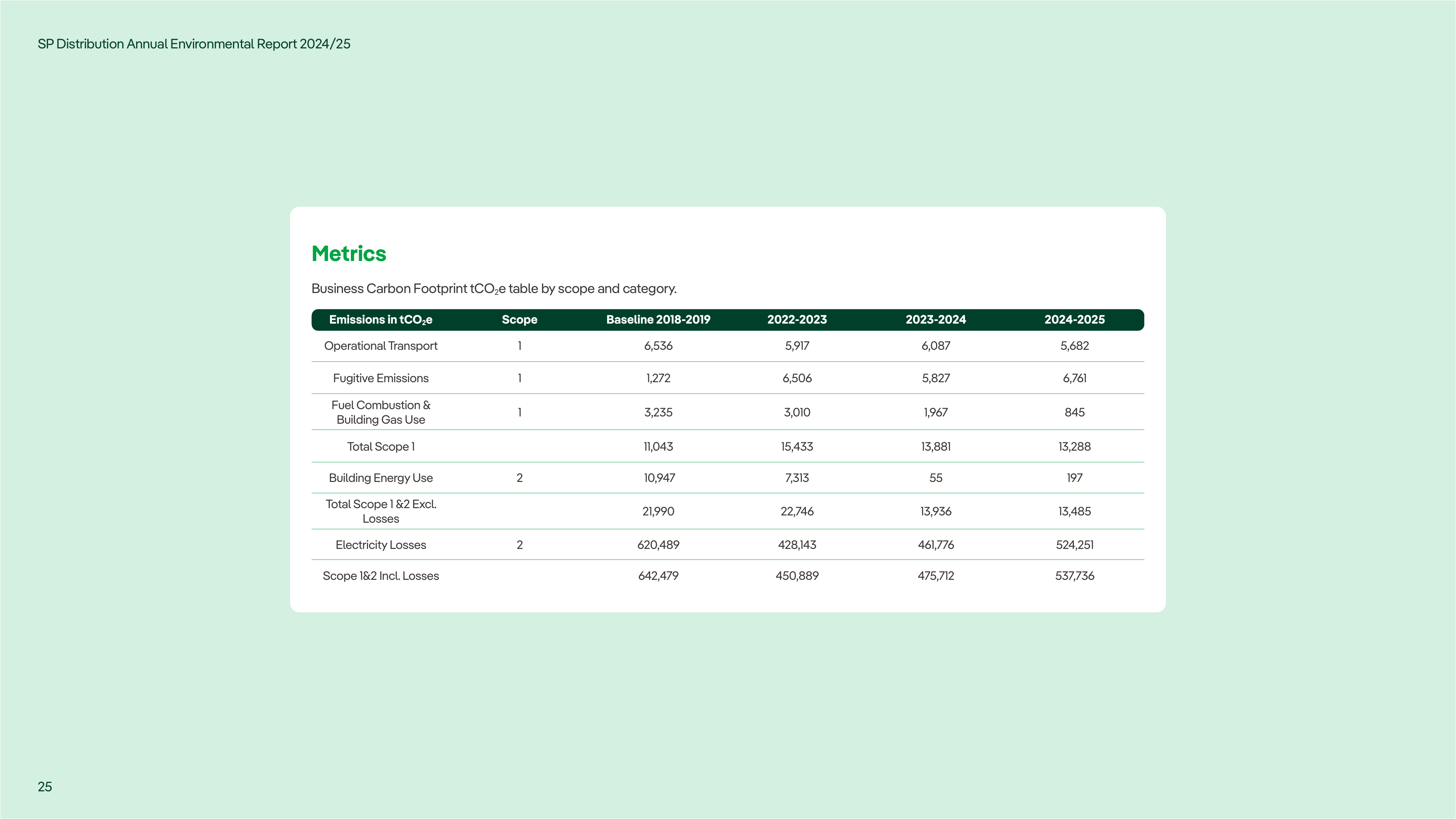Viewport: 1456px width, 819px height.
Task: Click Building Energy Use baseline value 10,947
Action: 659,478
